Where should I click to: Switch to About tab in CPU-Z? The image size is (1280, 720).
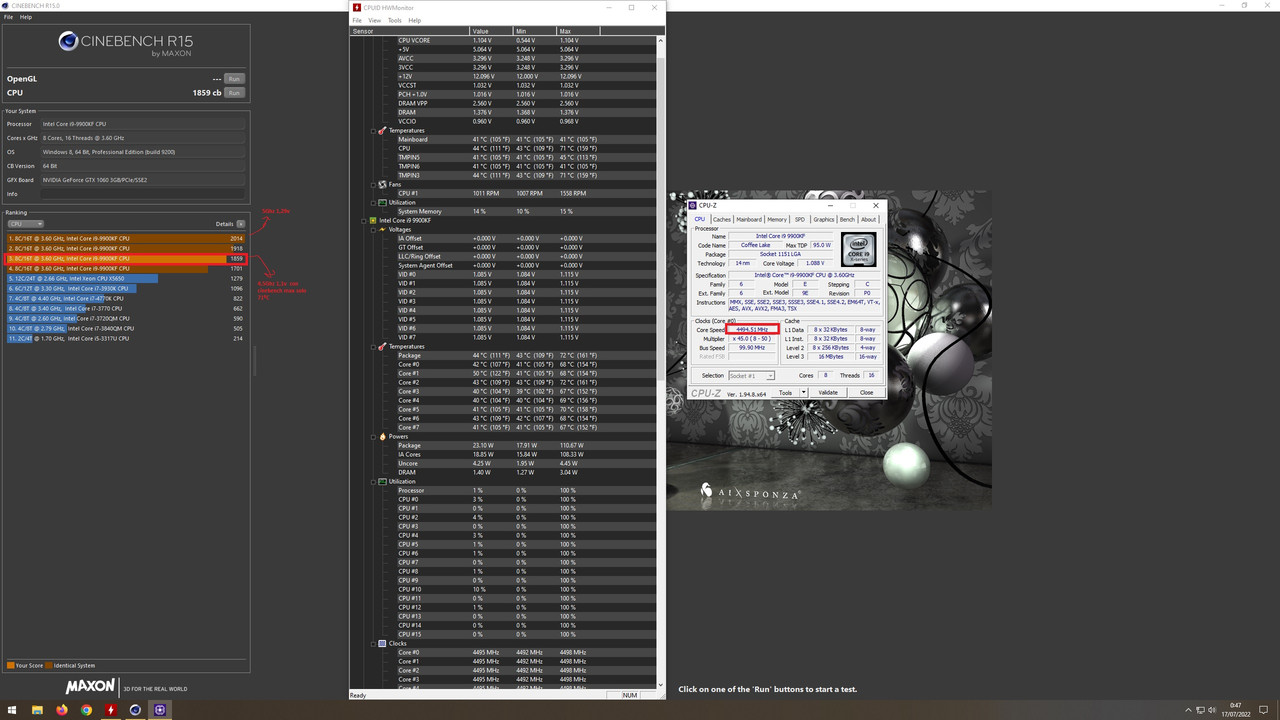click(x=868, y=219)
